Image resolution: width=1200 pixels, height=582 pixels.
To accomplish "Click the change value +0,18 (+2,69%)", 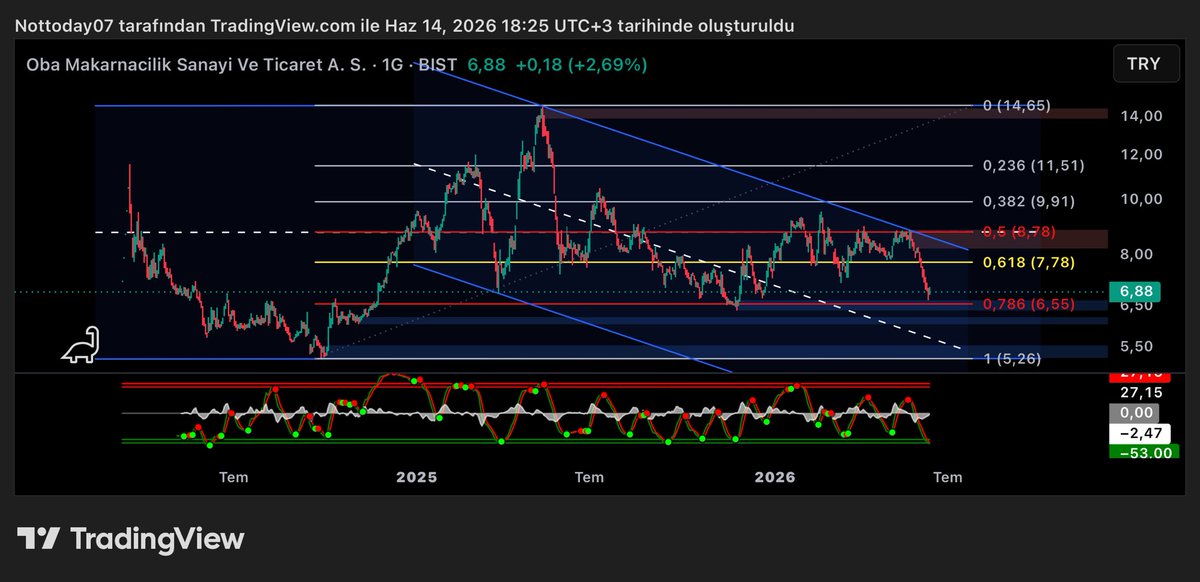I will [580, 64].
